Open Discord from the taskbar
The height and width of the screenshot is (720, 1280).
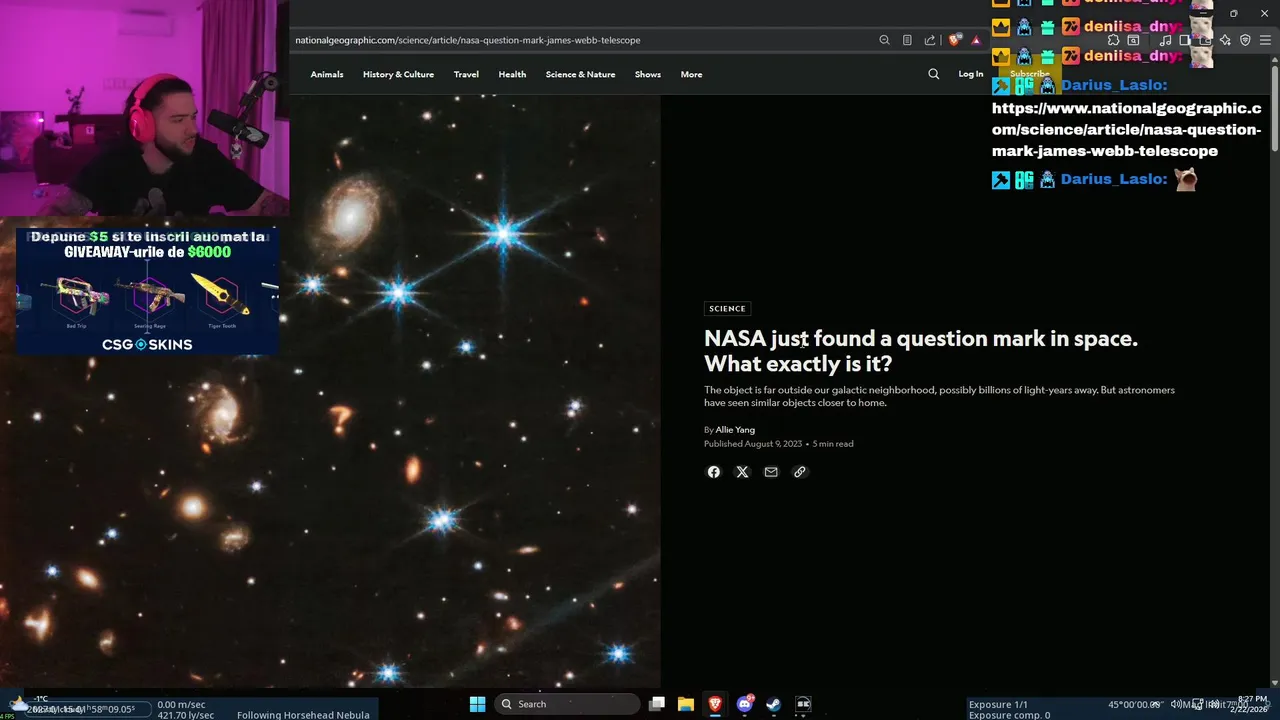click(745, 704)
